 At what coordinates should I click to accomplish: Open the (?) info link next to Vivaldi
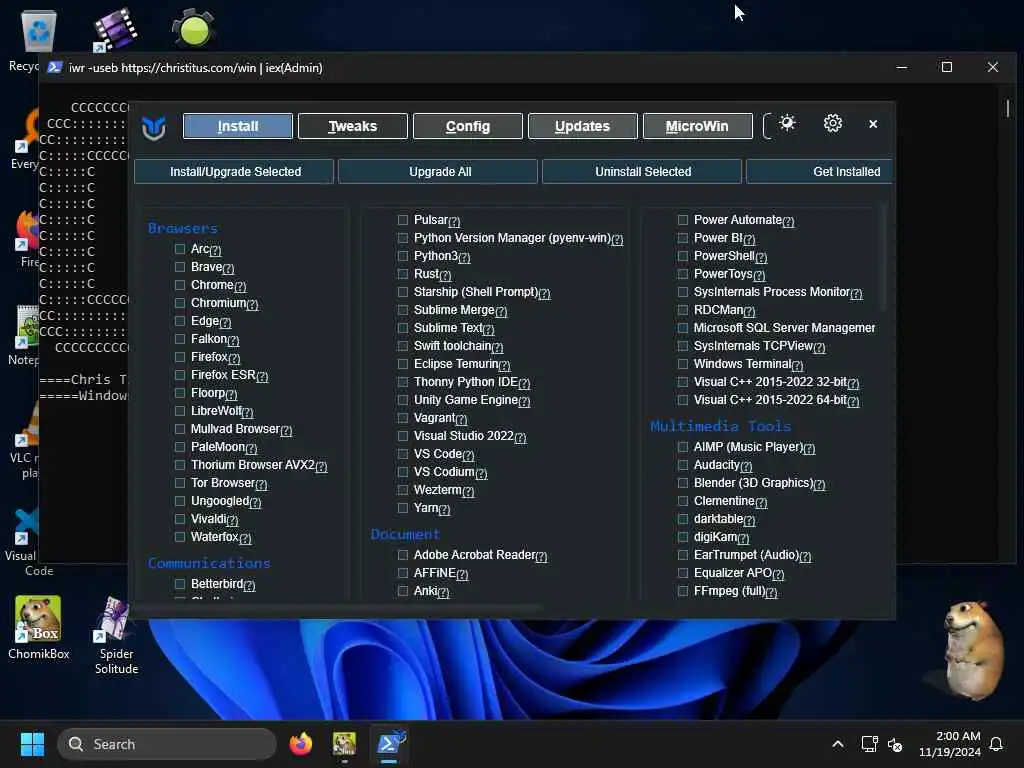[x=232, y=520]
